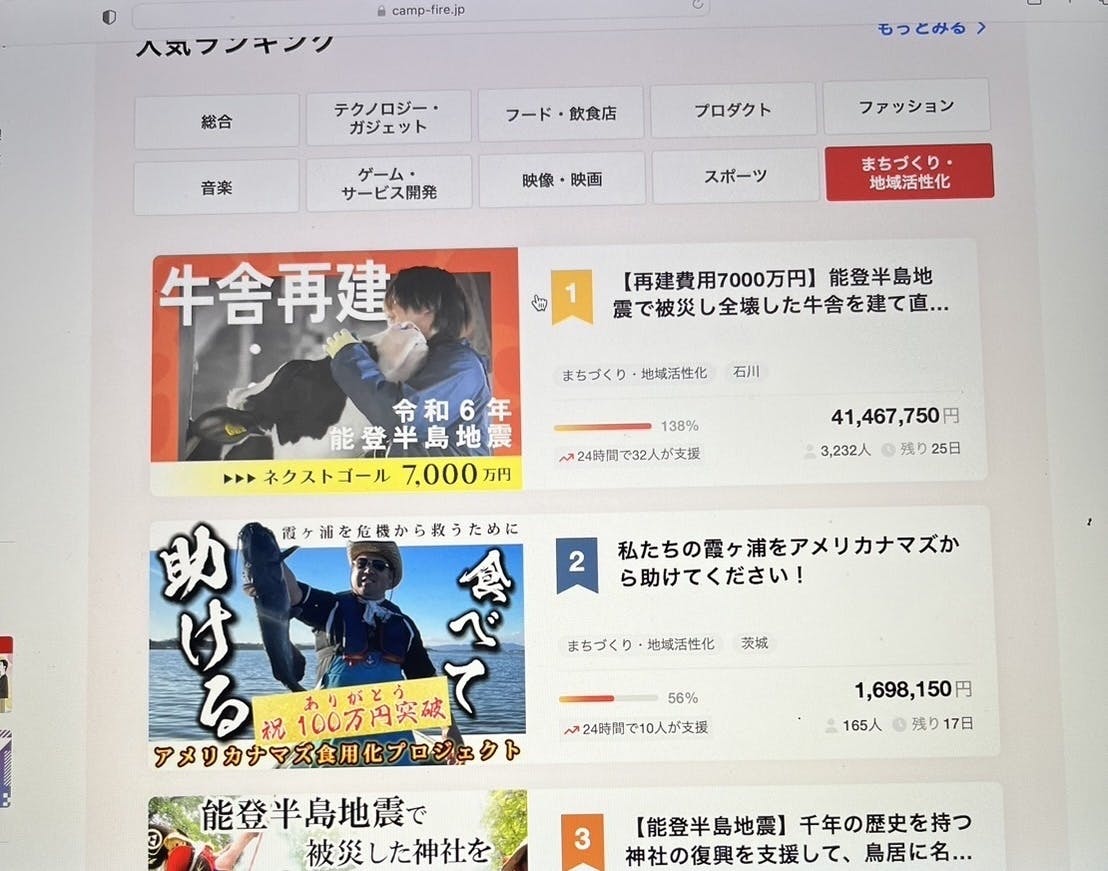Select the 音楽 category tab
This screenshot has height=871, width=1108.
216,187
